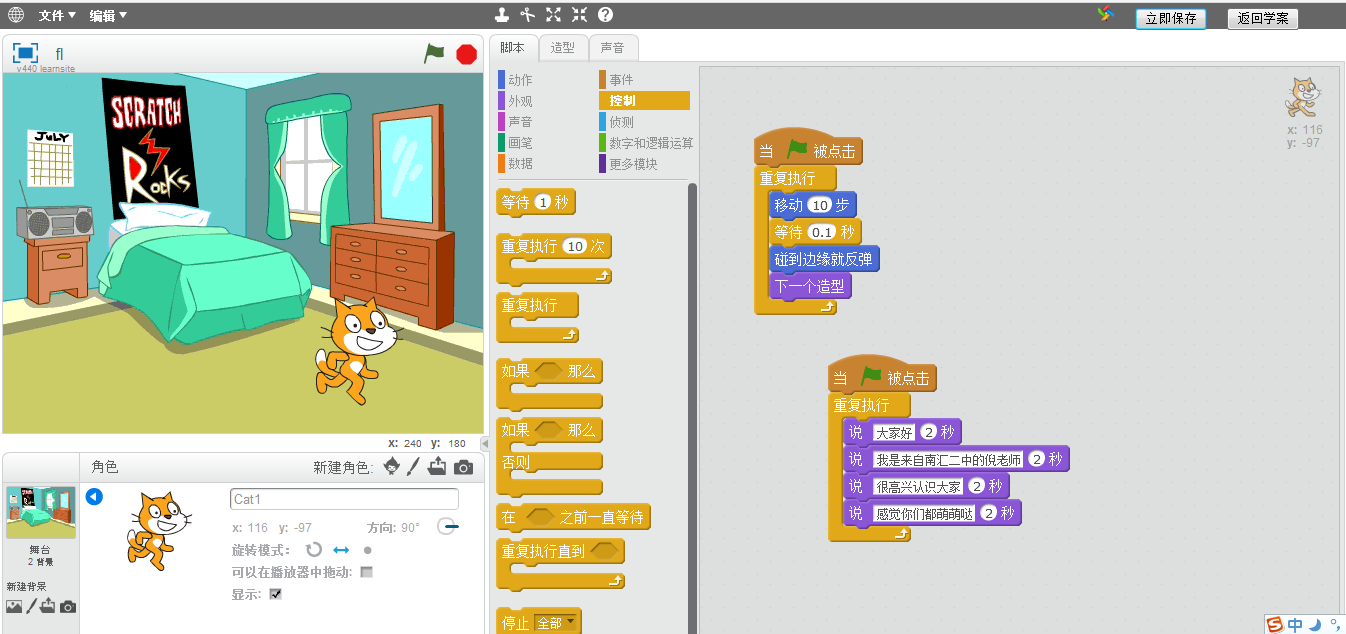Image resolution: width=1346 pixels, height=634 pixels.
Task: Paint a new sprite icon
Action: coord(413,467)
